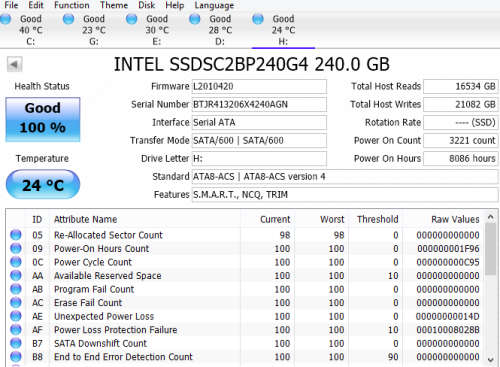
Task: Click the Firmware field L2010420
Action: pos(259,86)
